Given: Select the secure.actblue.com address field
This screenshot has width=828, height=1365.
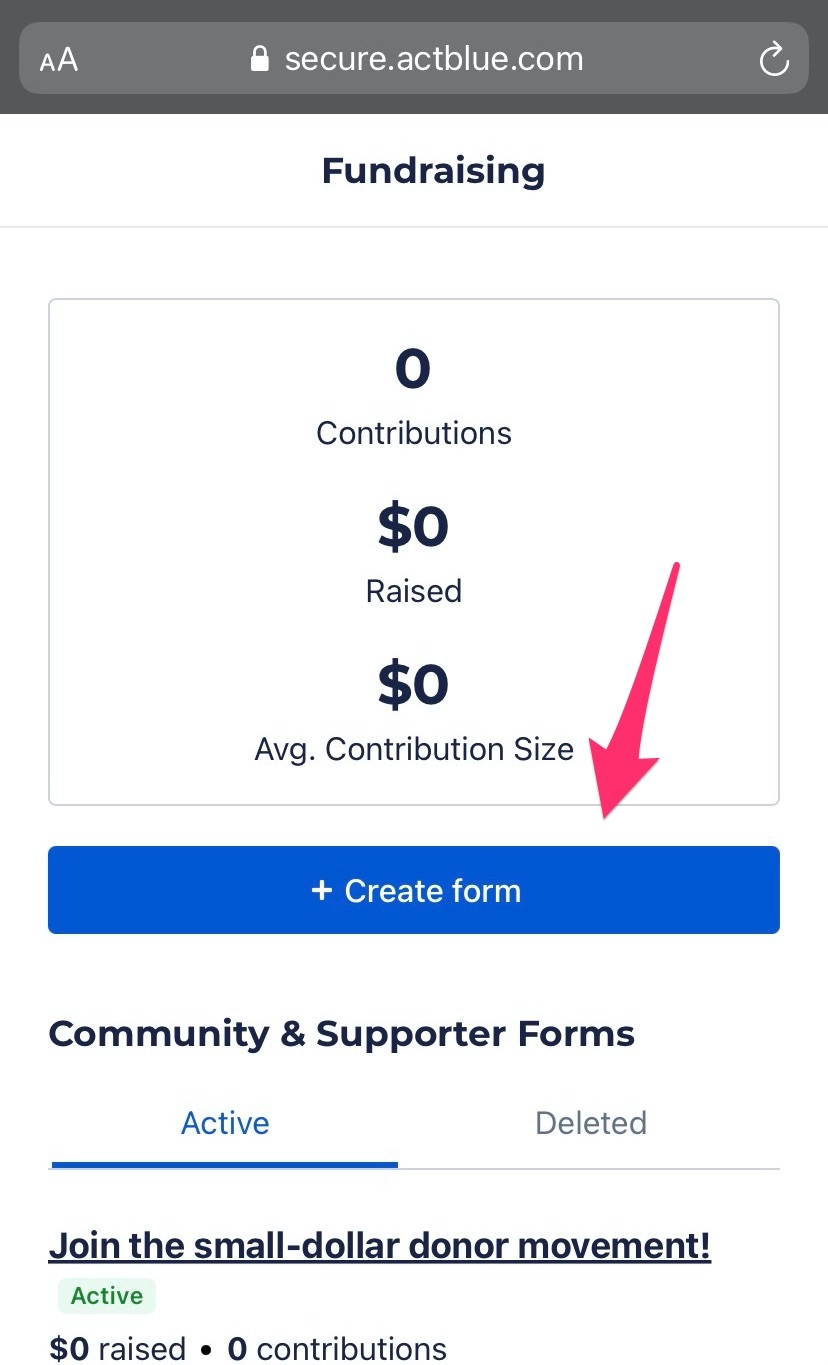Looking at the screenshot, I should coord(432,59).
